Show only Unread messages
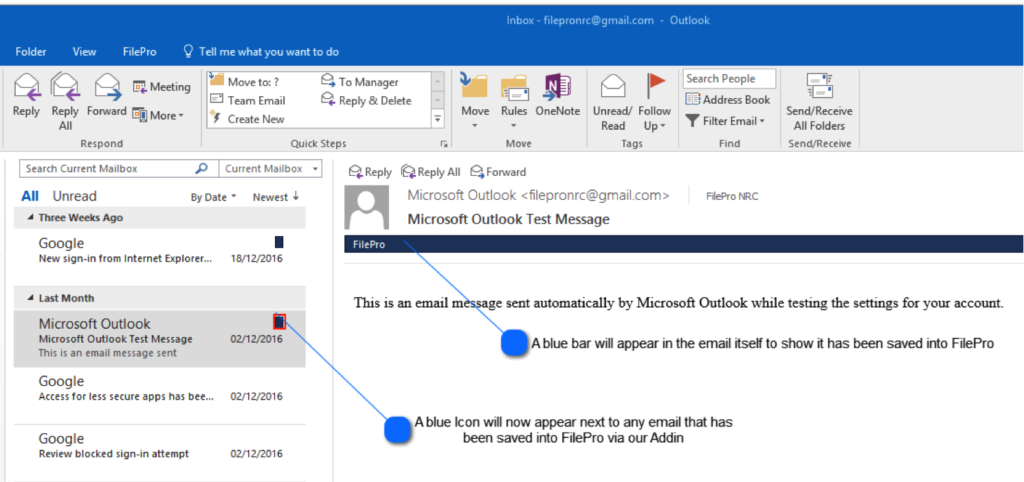Viewport: 1024px width, 482px height. [x=74, y=196]
